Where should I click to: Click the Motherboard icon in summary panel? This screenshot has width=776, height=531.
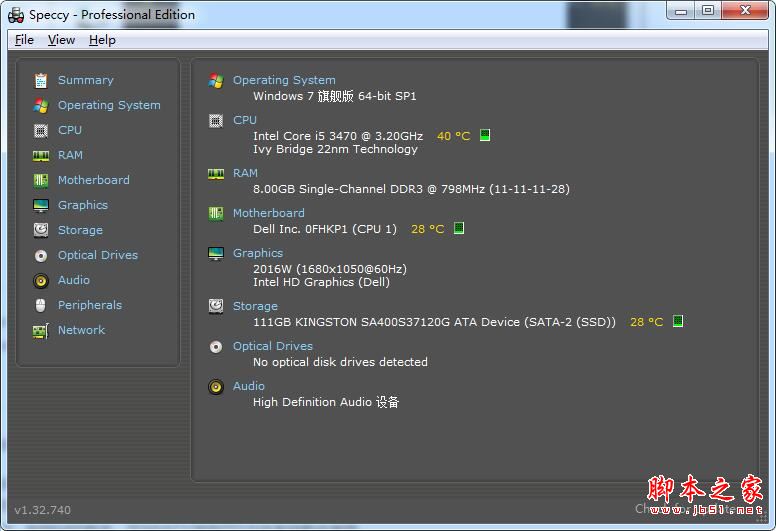point(216,214)
